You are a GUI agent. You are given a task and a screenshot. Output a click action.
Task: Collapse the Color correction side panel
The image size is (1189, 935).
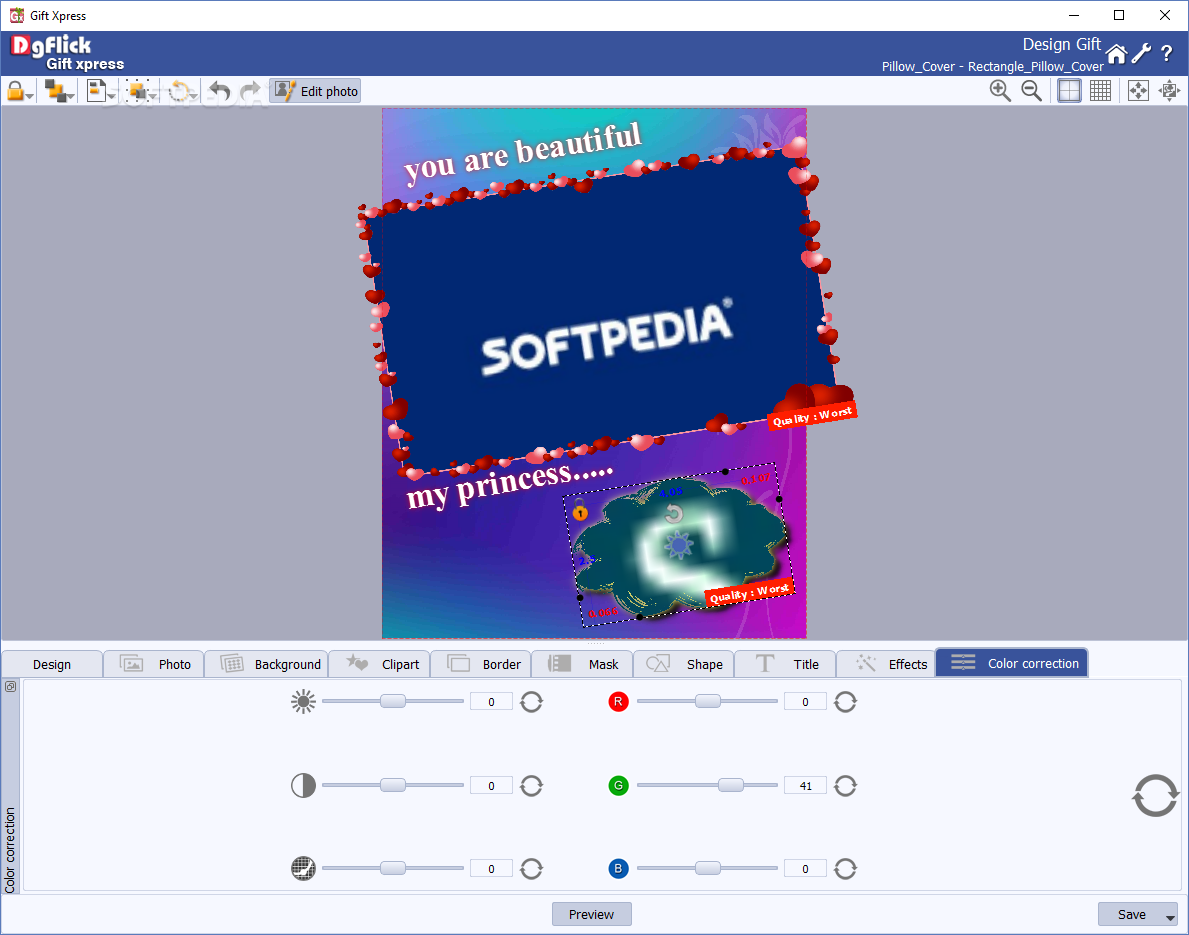click(x=11, y=686)
